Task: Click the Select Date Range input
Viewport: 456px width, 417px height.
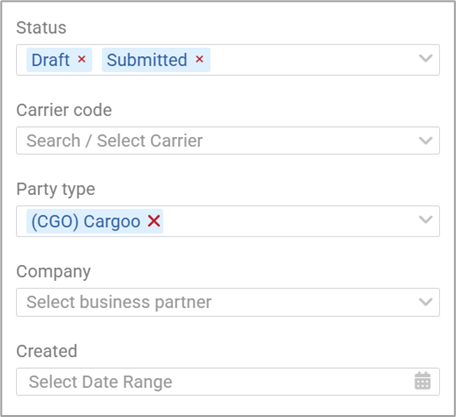Action: (228, 382)
